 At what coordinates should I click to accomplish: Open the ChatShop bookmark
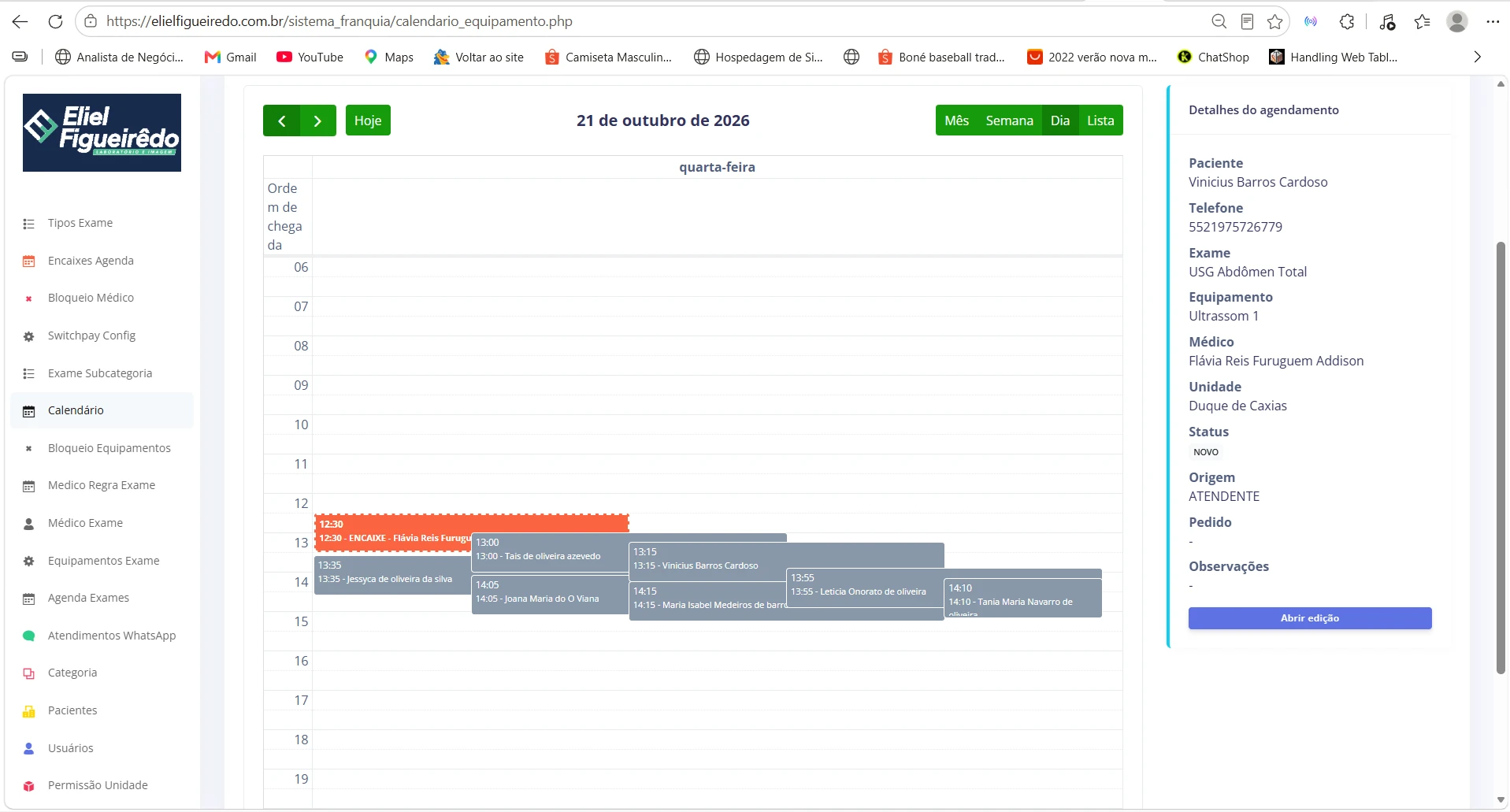pos(1213,57)
